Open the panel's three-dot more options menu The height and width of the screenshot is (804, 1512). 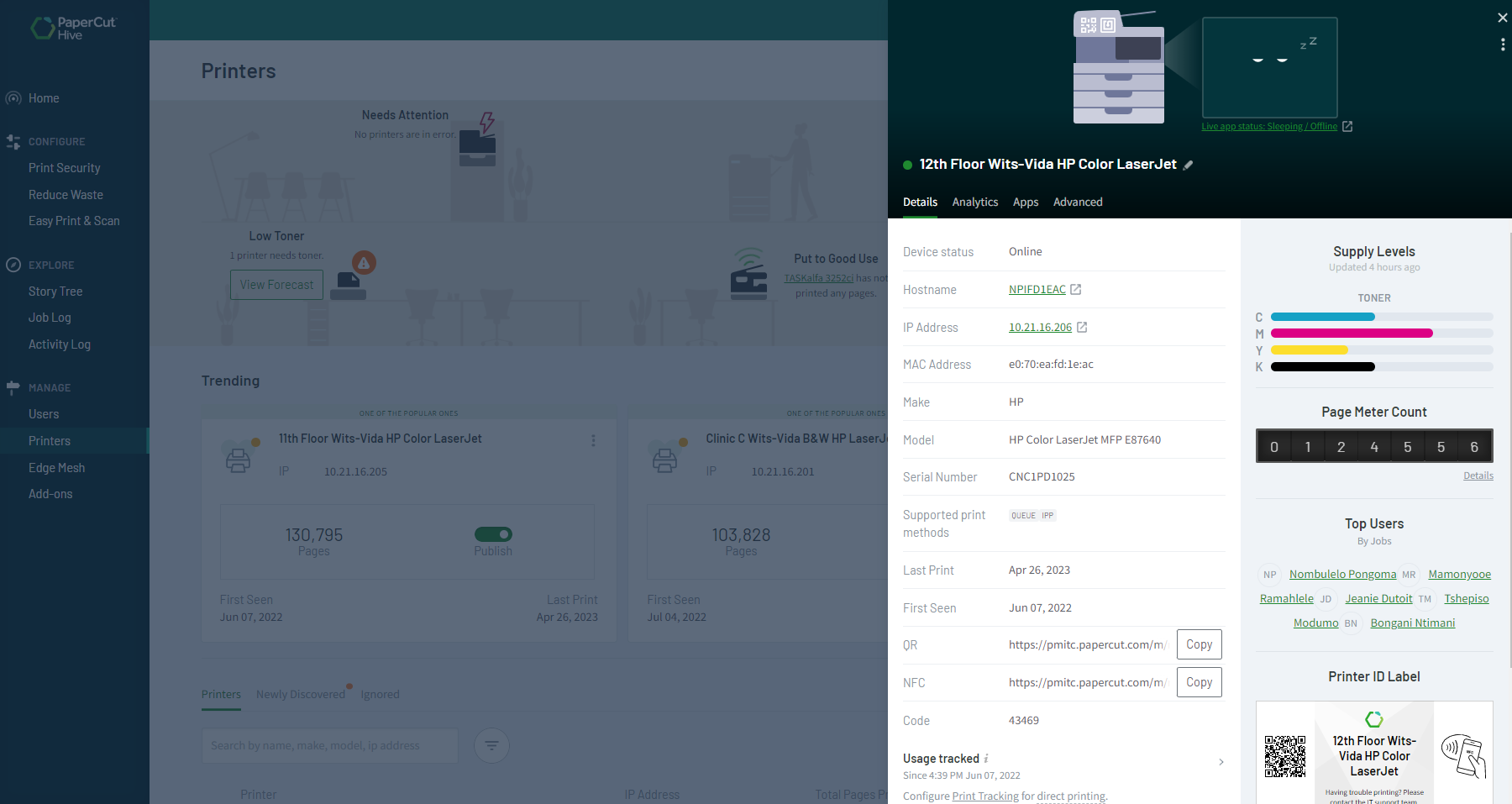click(1502, 45)
